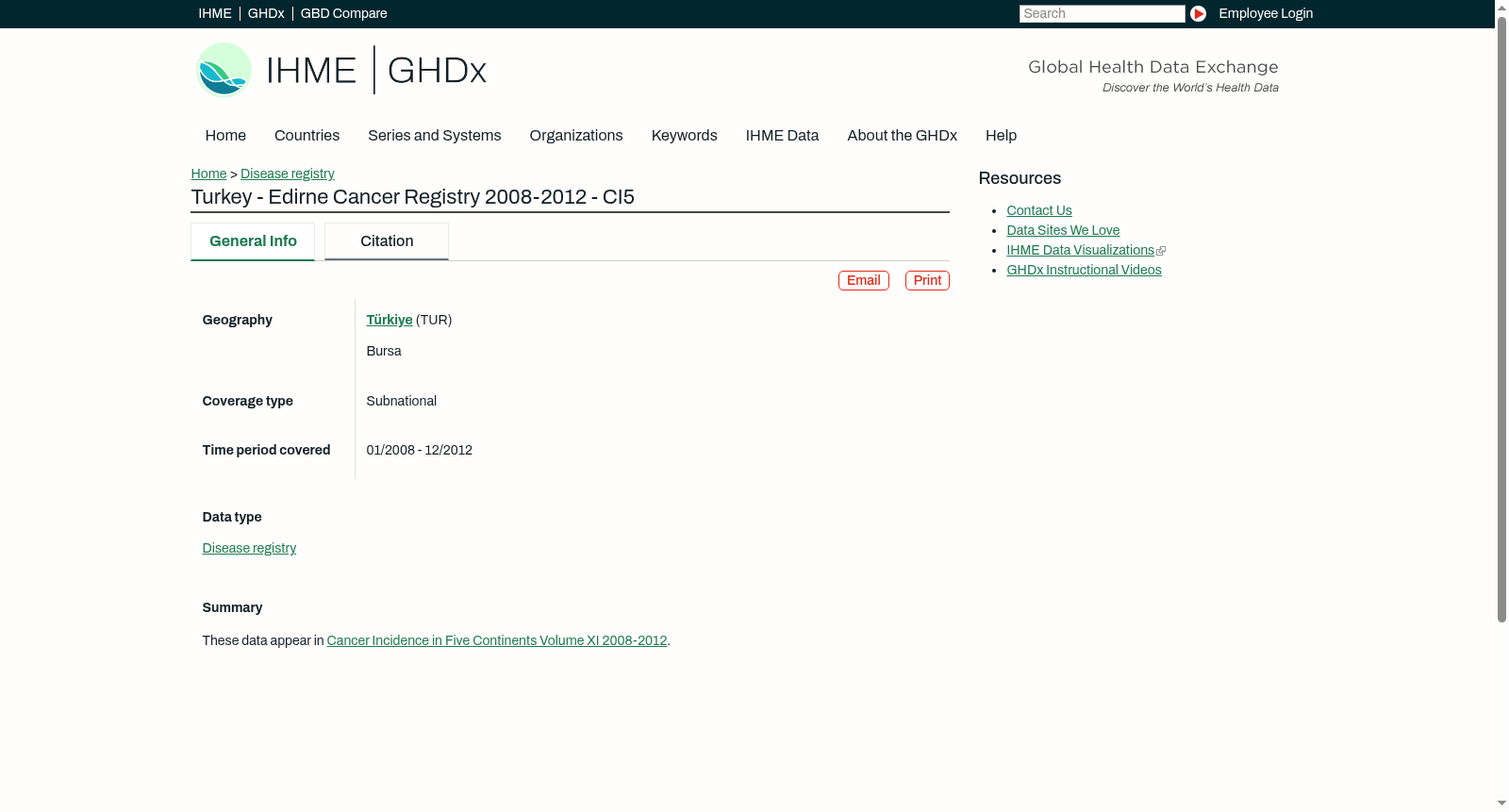
Task: Click the Home breadcrumb link
Action: click(x=208, y=174)
